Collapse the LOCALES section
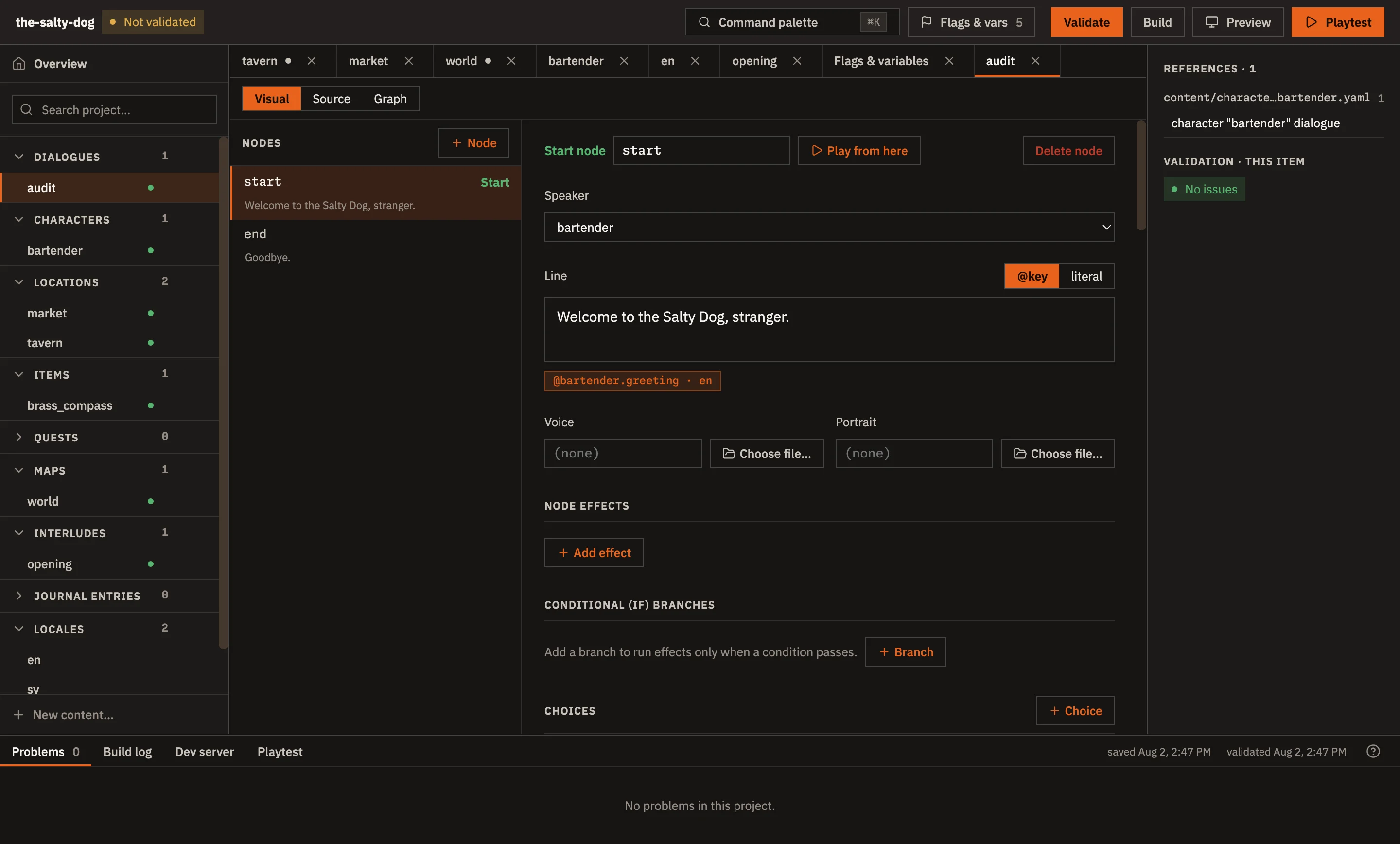1400x844 pixels. click(x=19, y=629)
